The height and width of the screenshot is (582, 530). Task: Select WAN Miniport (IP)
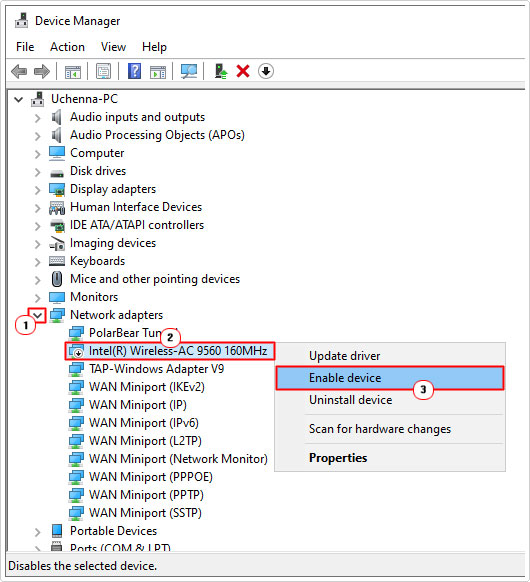coord(138,405)
